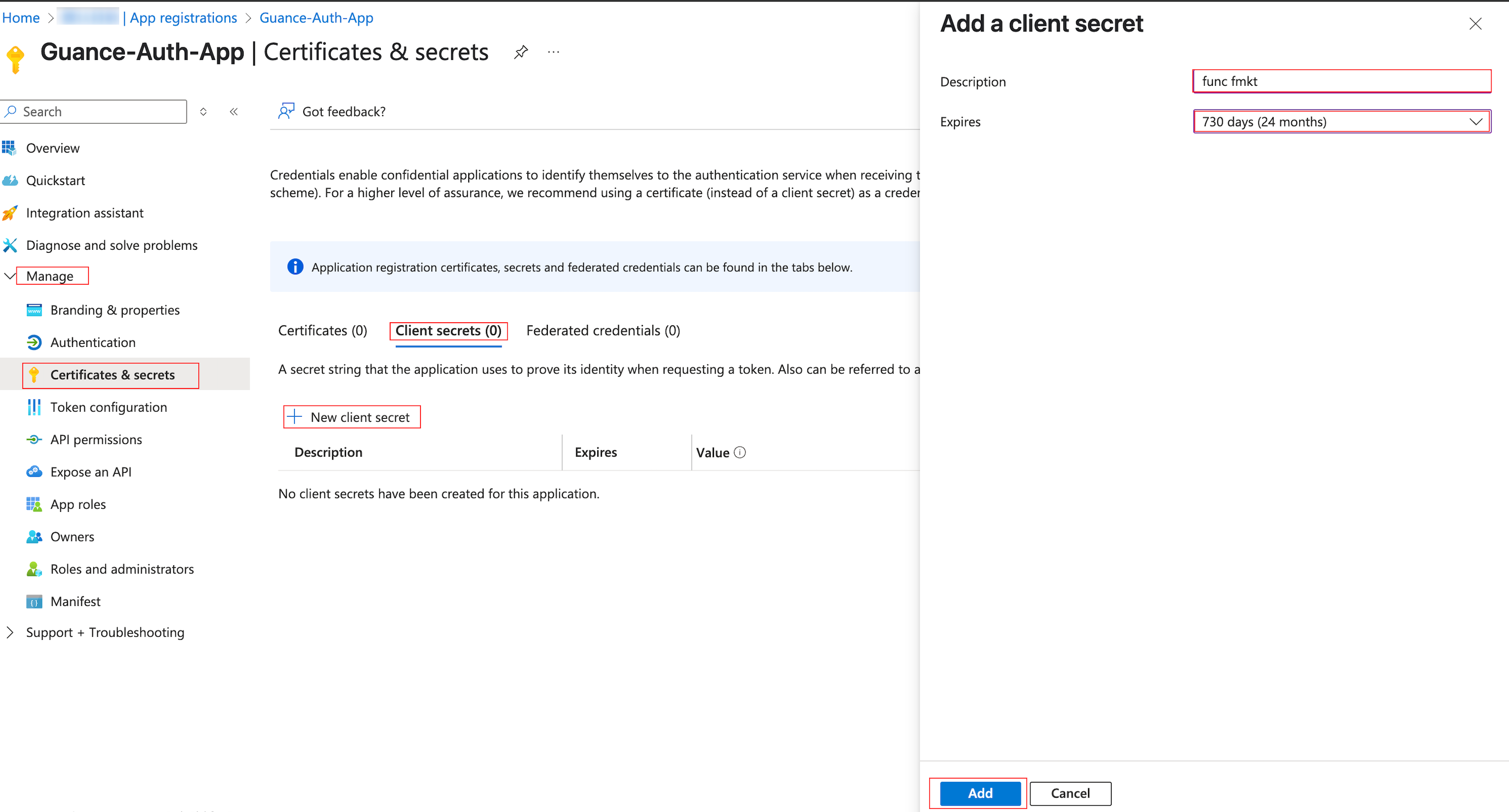
Task: Expand Support + Troubleshooting section
Action: [10, 632]
